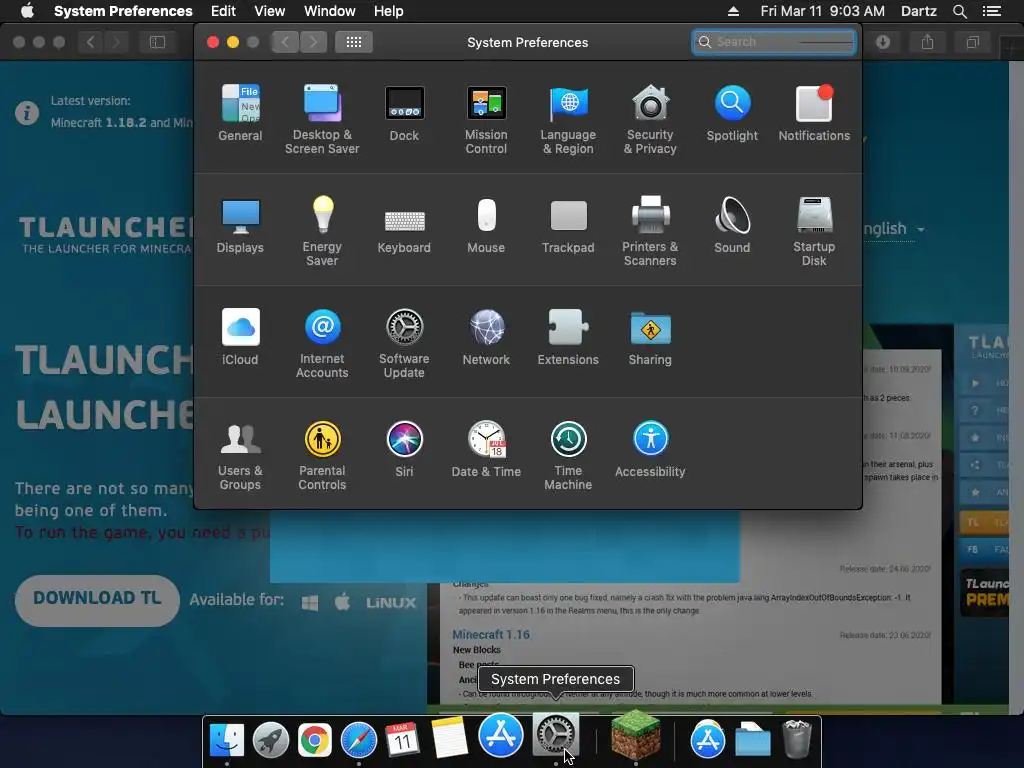
Task: Open Minecraft grass block in the Dock
Action: (635, 735)
